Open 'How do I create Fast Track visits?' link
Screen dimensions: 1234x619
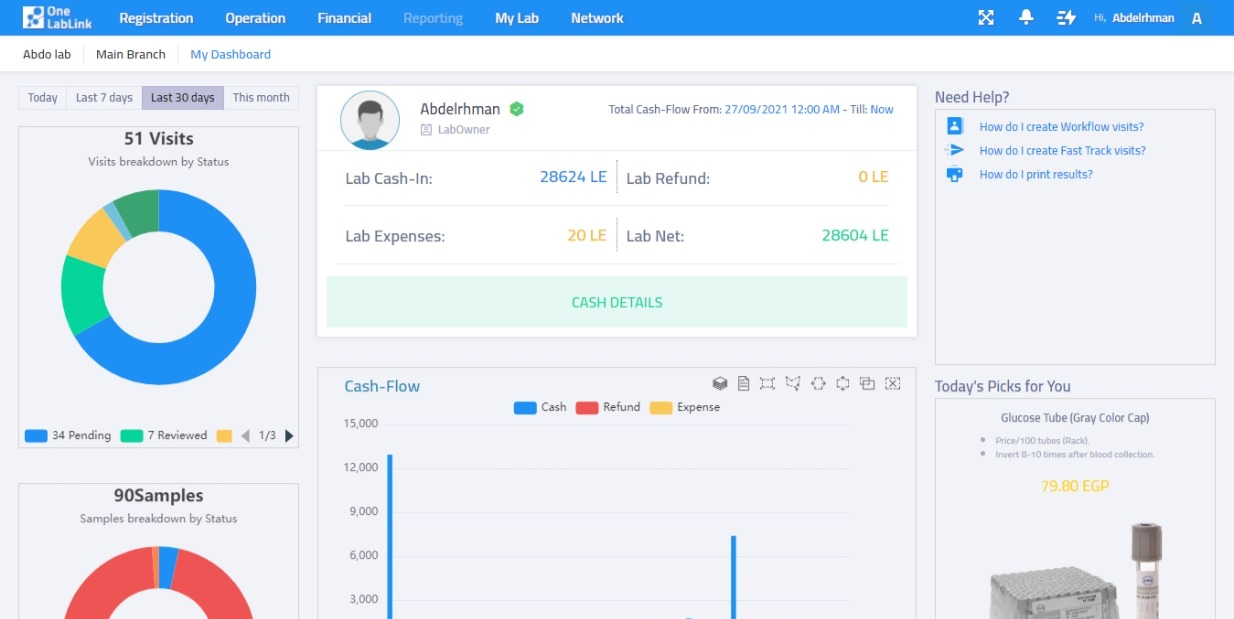click(x=1062, y=151)
